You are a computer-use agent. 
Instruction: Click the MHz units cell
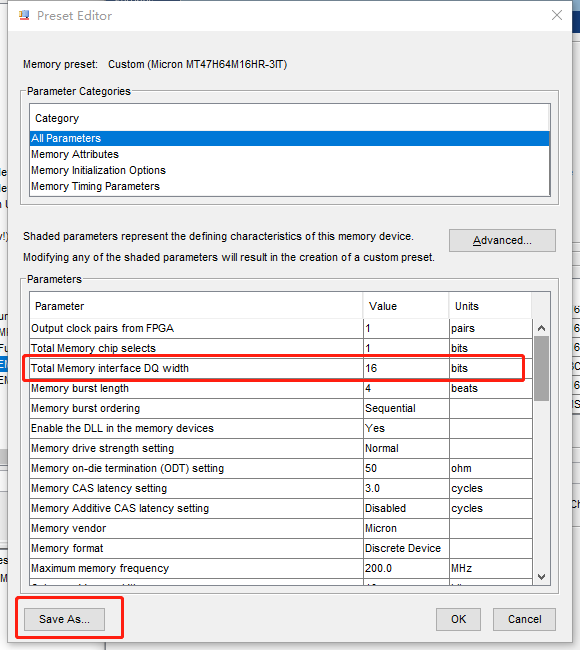click(x=491, y=568)
